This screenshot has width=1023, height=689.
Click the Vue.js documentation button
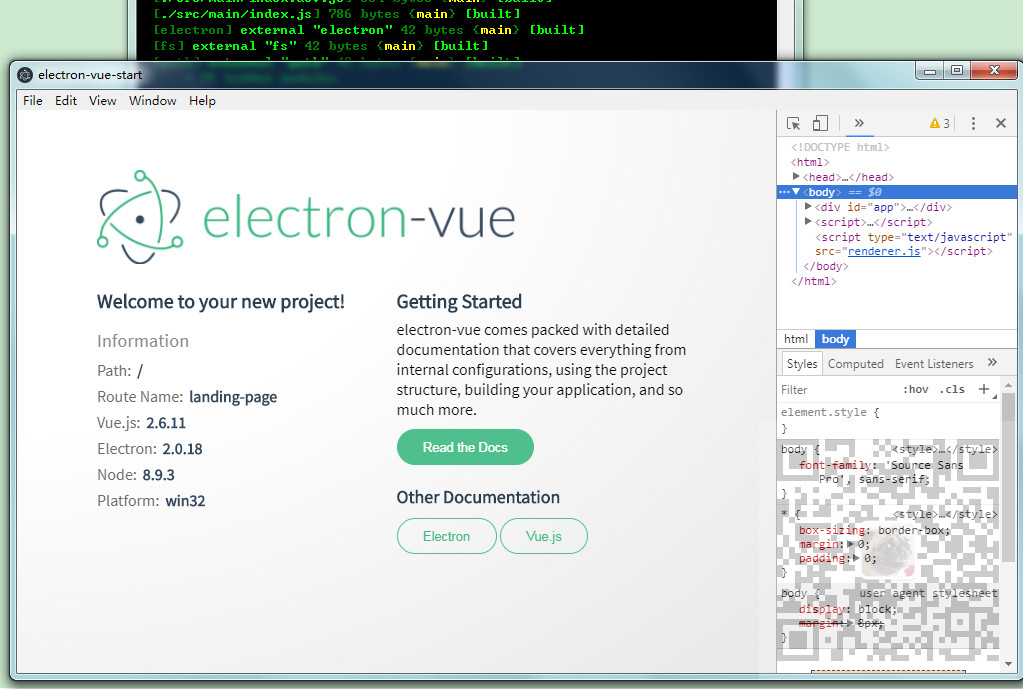coord(543,536)
